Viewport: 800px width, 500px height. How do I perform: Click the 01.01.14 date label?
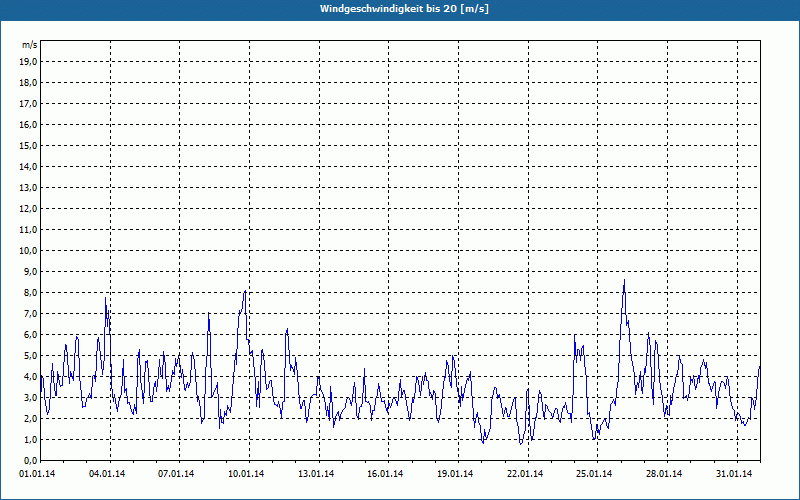tap(37, 474)
